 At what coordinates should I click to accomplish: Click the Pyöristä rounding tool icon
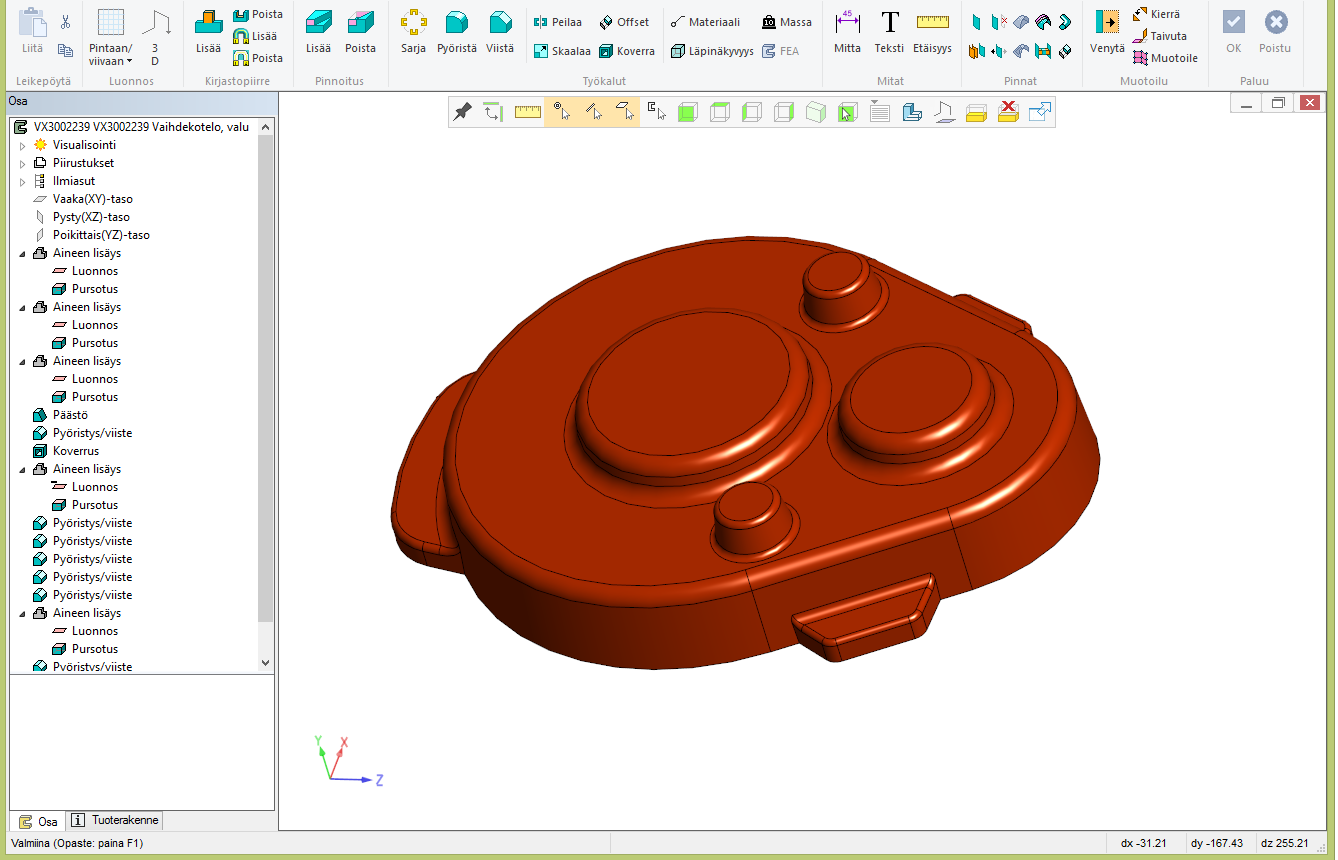pyautogui.click(x=456, y=30)
